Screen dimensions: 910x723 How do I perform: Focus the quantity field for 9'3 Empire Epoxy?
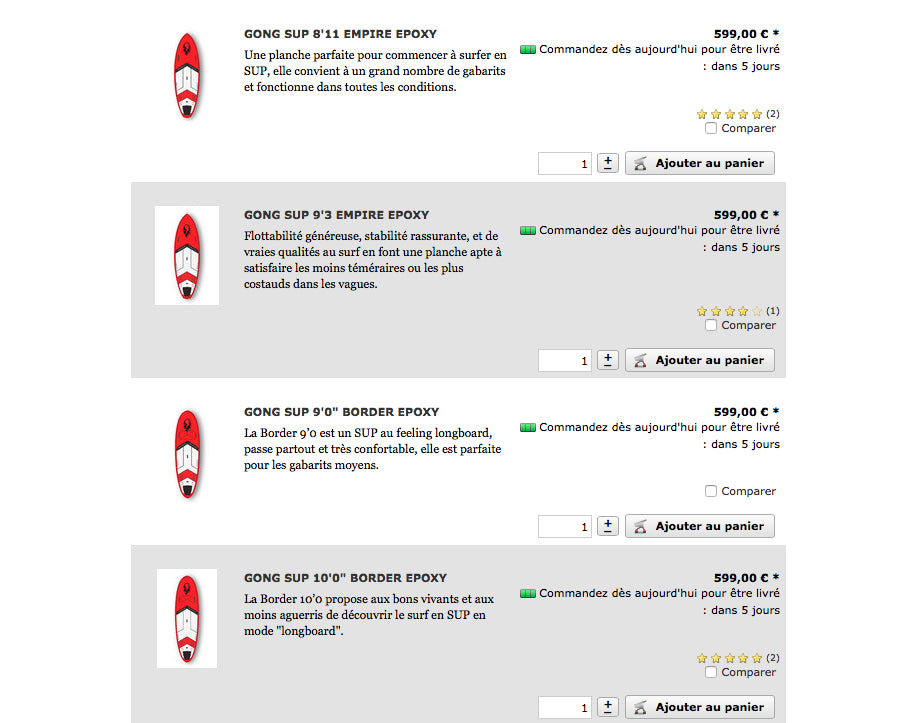[x=565, y=360]
